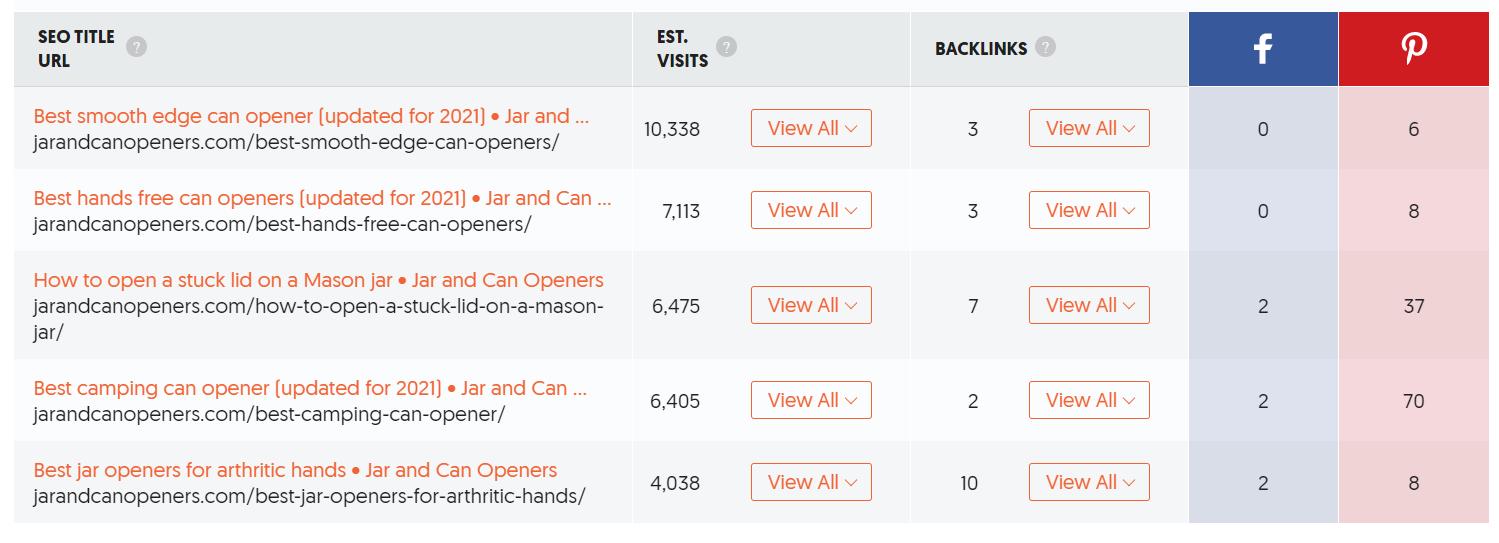Viewport: 1499px width, 543px height.
Task: Expand backlinks View All for camping can opener
Action: click(1089, 400)
